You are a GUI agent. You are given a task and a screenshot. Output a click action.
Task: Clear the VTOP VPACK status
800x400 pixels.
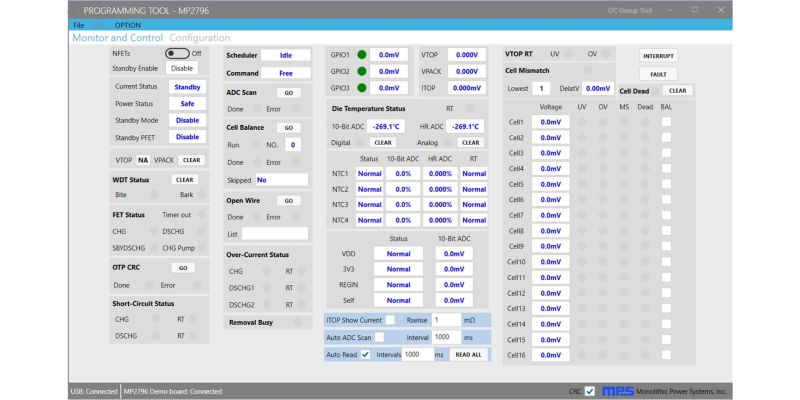click(191, 160)
